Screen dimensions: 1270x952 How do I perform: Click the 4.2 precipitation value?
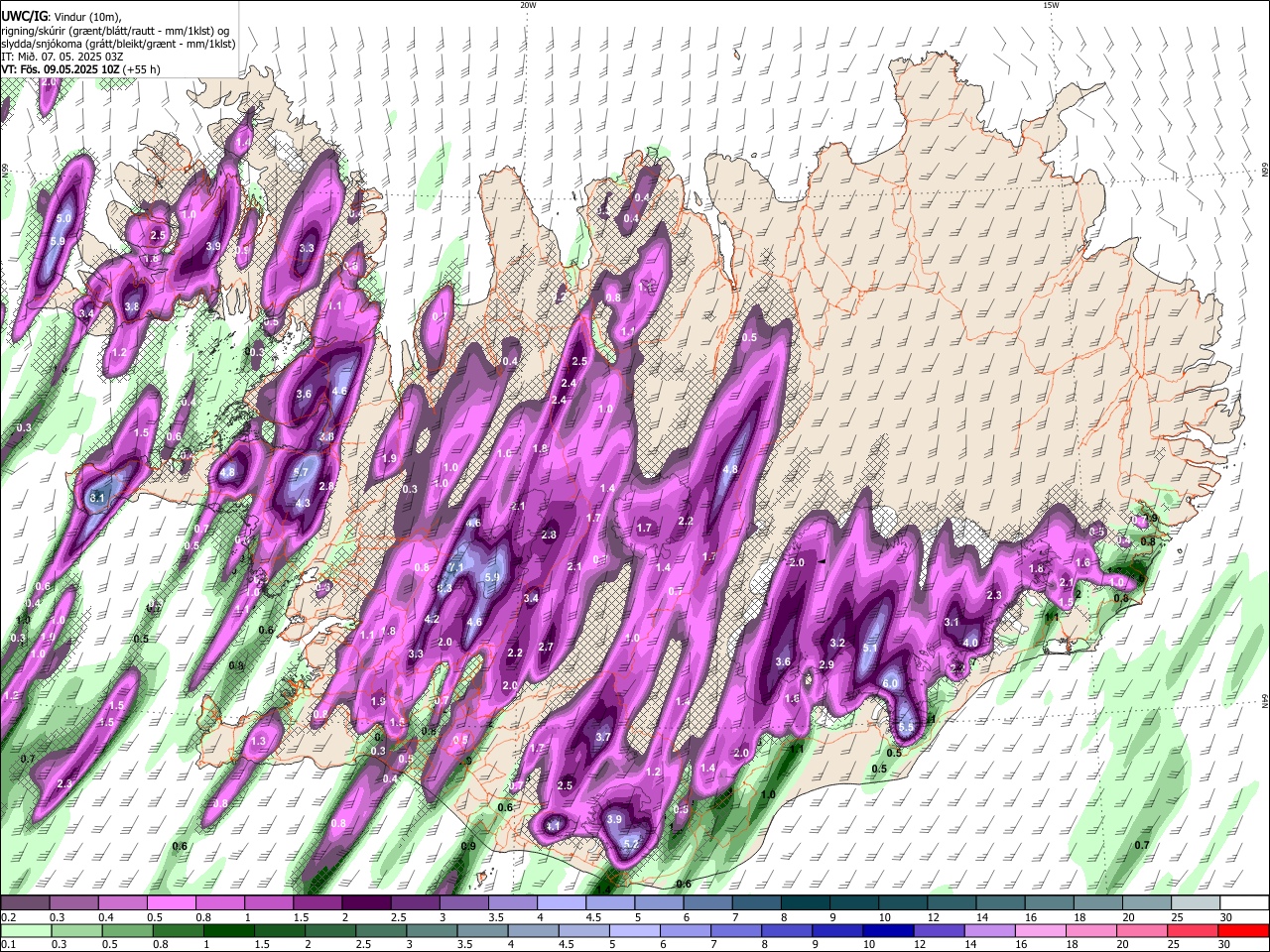432,619
